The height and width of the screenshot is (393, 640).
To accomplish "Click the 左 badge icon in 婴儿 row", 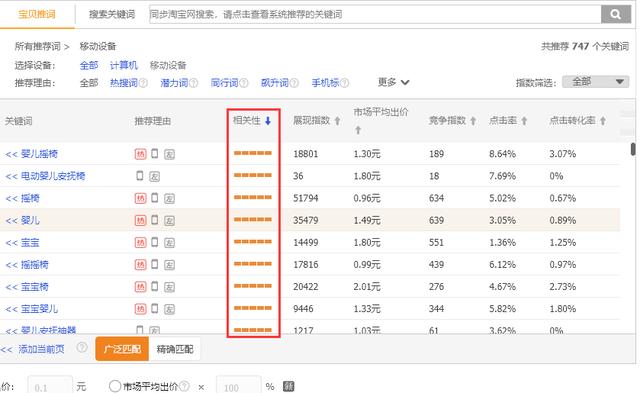I will 169,221.
